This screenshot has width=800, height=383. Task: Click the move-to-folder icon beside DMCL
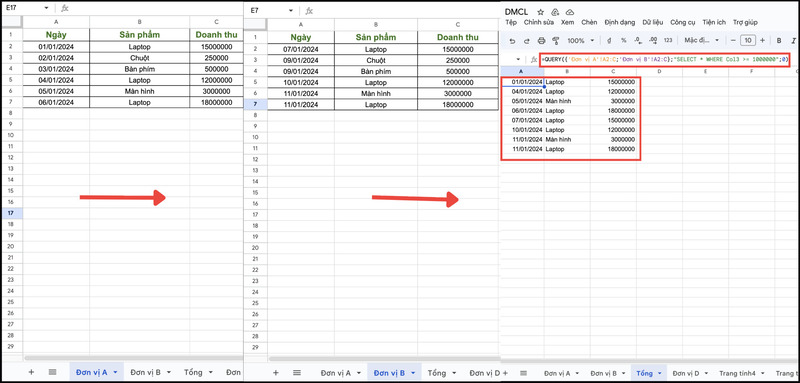point(556,12)
